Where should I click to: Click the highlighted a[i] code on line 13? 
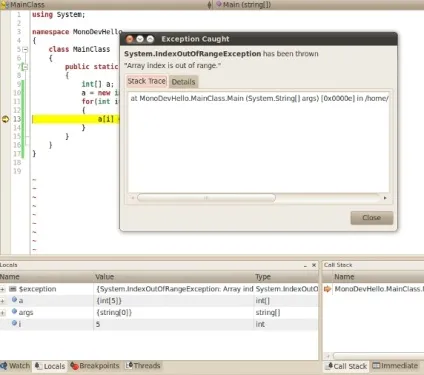coord(106,119)
